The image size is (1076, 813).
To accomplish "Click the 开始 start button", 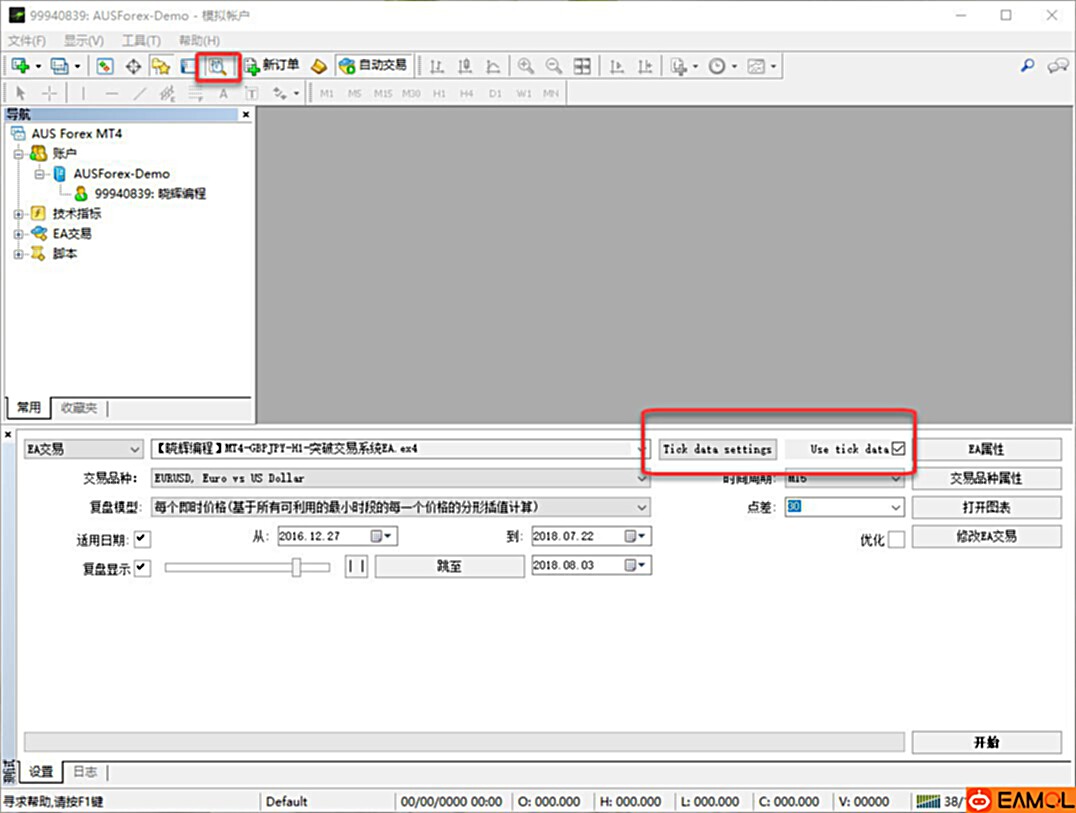I will [986, 742].
